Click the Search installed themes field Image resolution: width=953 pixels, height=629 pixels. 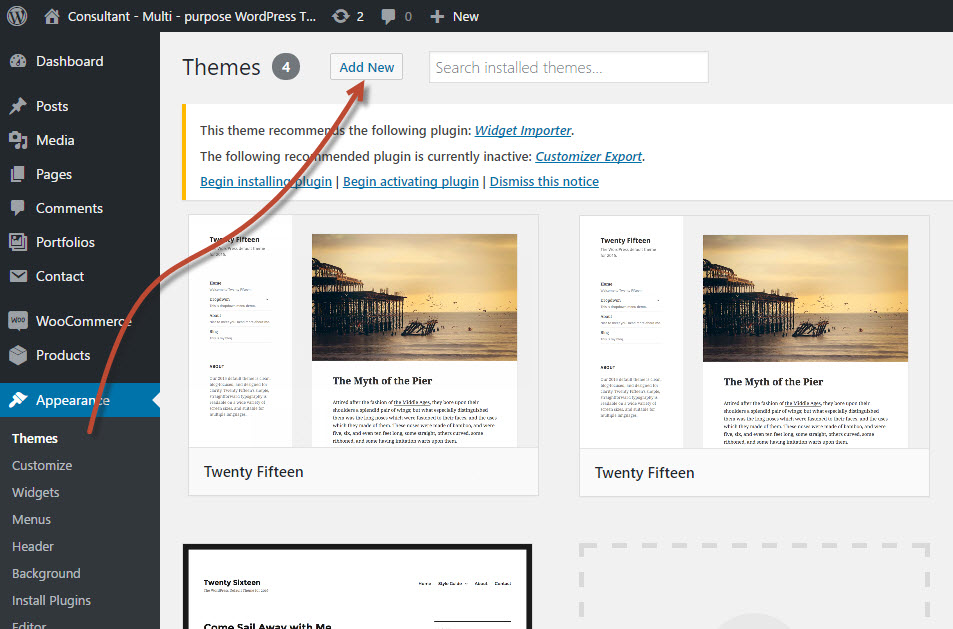pyautogui.click(x=568, y=67)
